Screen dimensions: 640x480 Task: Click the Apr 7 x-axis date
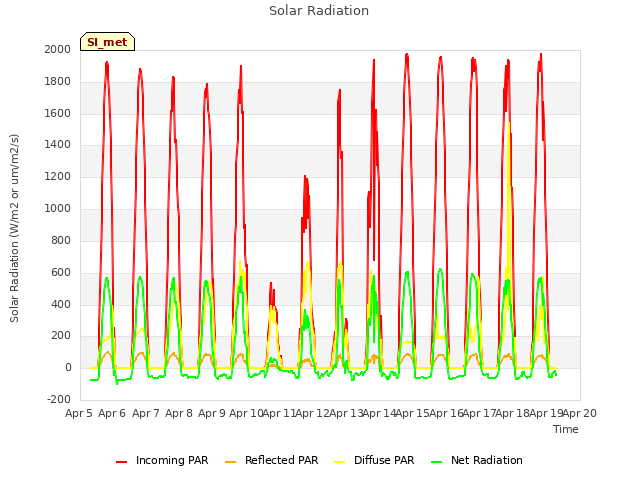145,413
